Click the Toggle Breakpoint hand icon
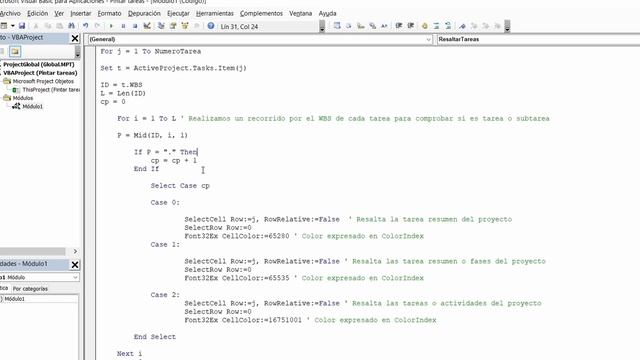The width and height of the screenshot is (640, 360). click(x=424, y=26)
